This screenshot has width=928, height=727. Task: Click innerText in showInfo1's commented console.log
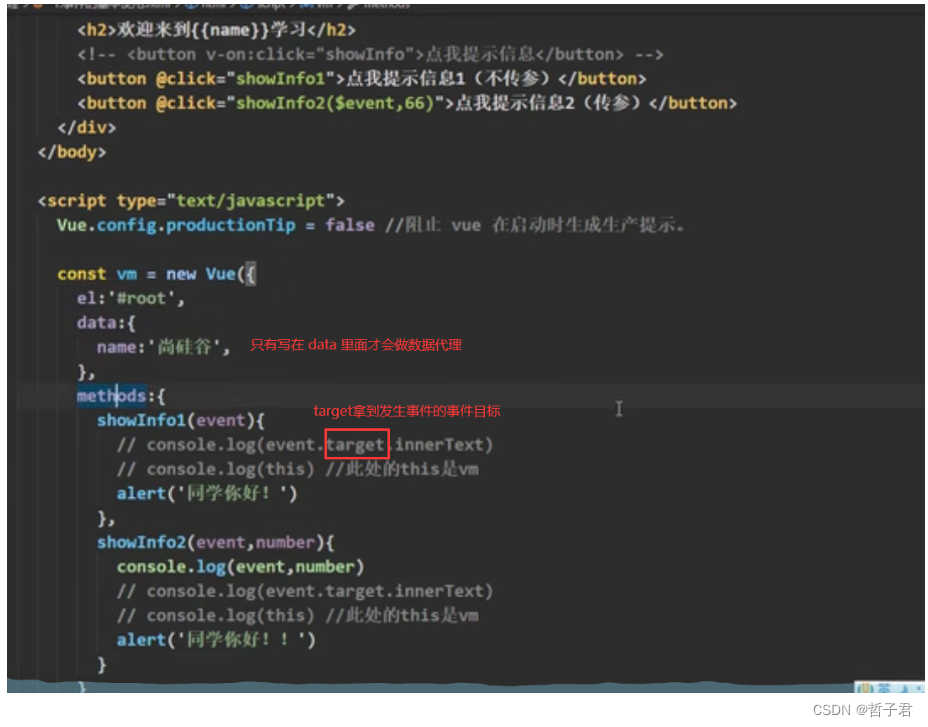tap(439, 445)
